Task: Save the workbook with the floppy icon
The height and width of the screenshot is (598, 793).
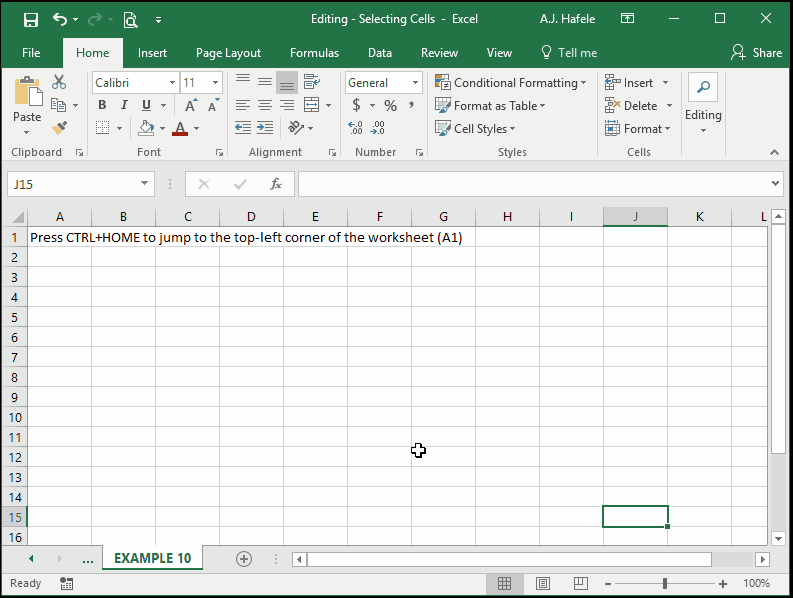Action: (31, 20)
